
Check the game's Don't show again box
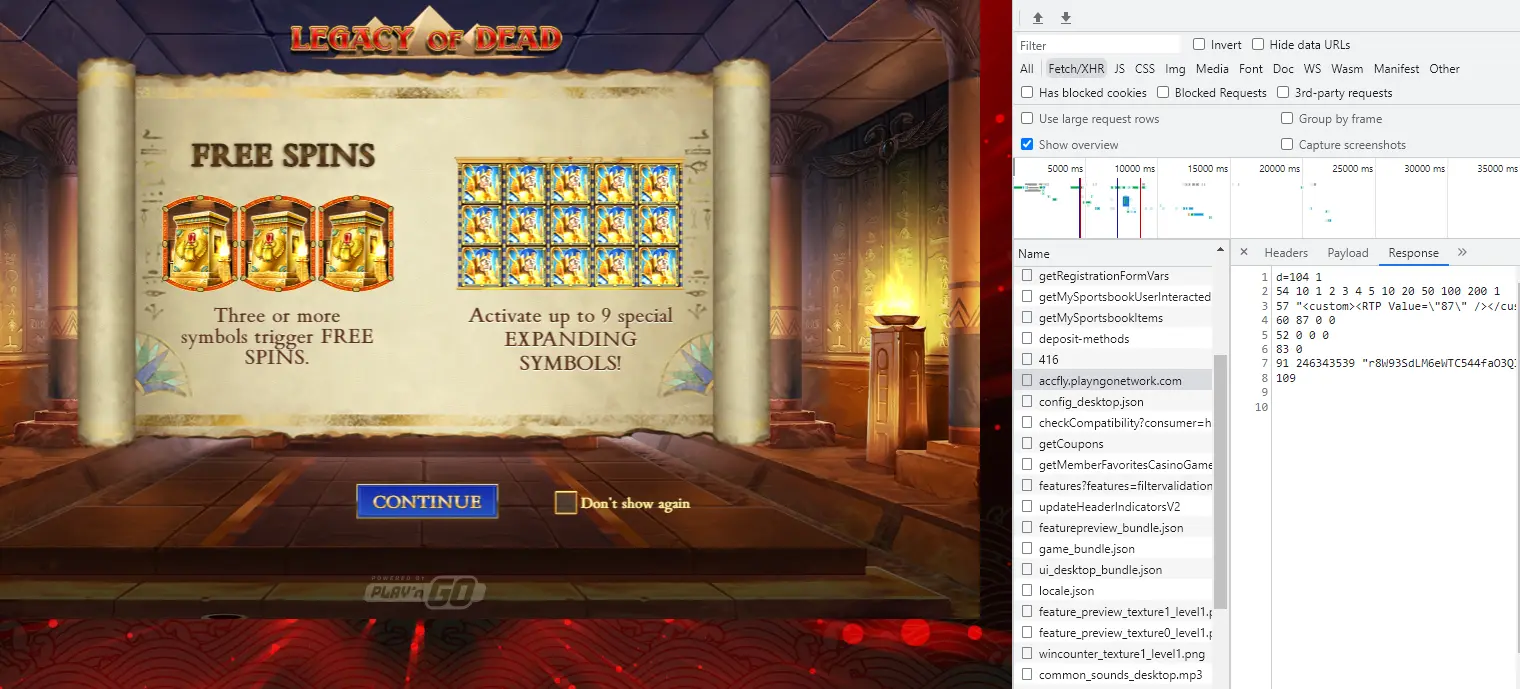coord(566,503)
